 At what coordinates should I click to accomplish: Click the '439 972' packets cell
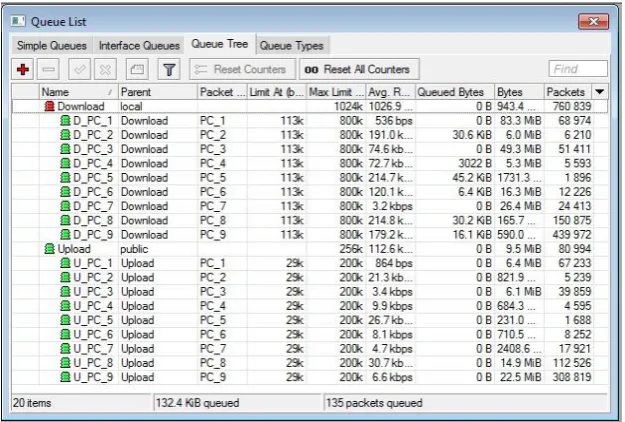coord(572,235)
